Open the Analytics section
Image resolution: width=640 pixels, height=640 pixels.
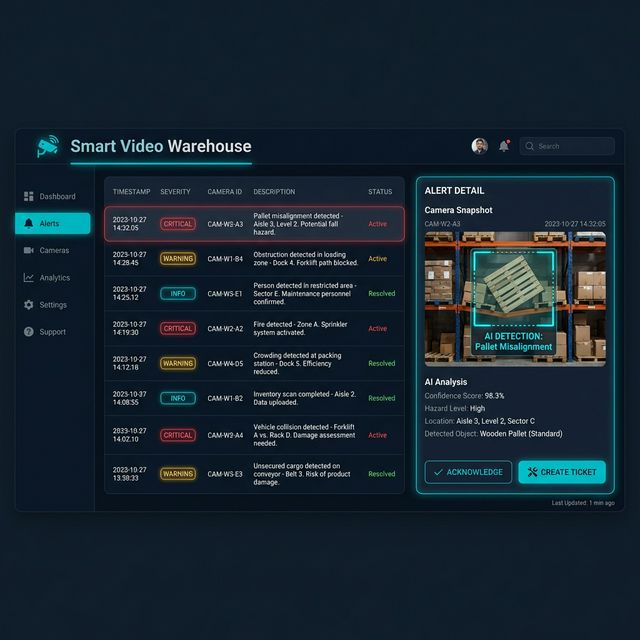click(52, 278)
